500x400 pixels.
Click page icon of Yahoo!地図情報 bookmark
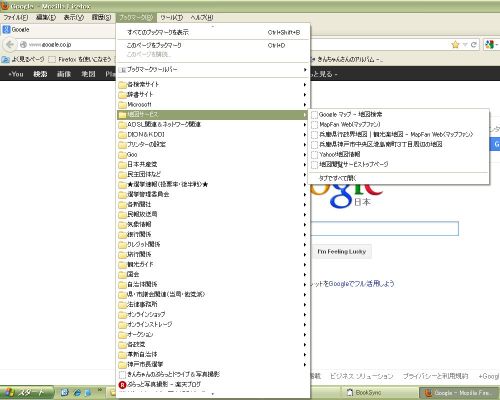[x=314, y=155]
